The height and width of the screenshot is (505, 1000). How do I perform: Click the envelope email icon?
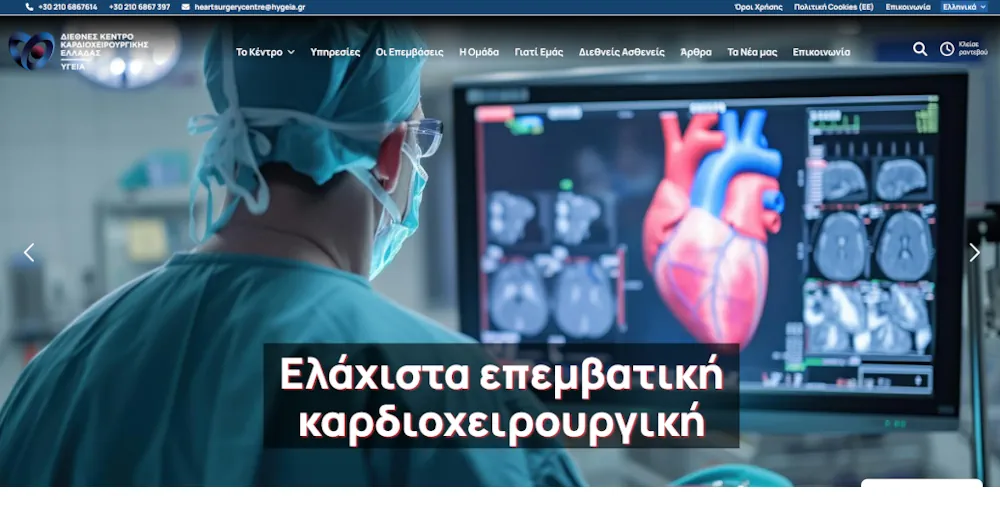pyautogui.click(x=185, y=7)
